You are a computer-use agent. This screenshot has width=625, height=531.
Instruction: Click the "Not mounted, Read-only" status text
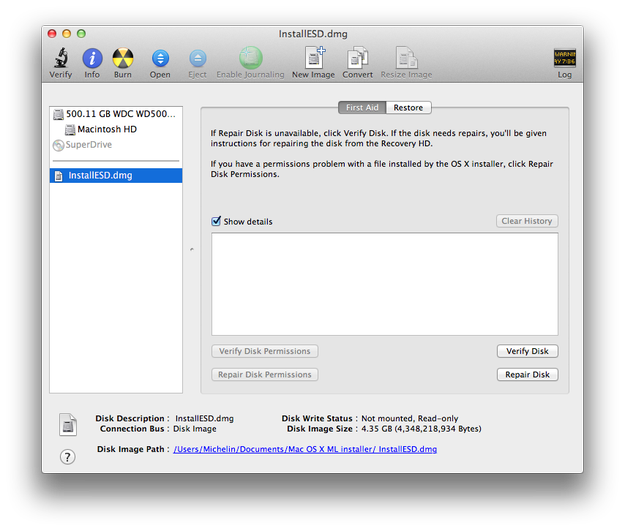coord(410,419)
